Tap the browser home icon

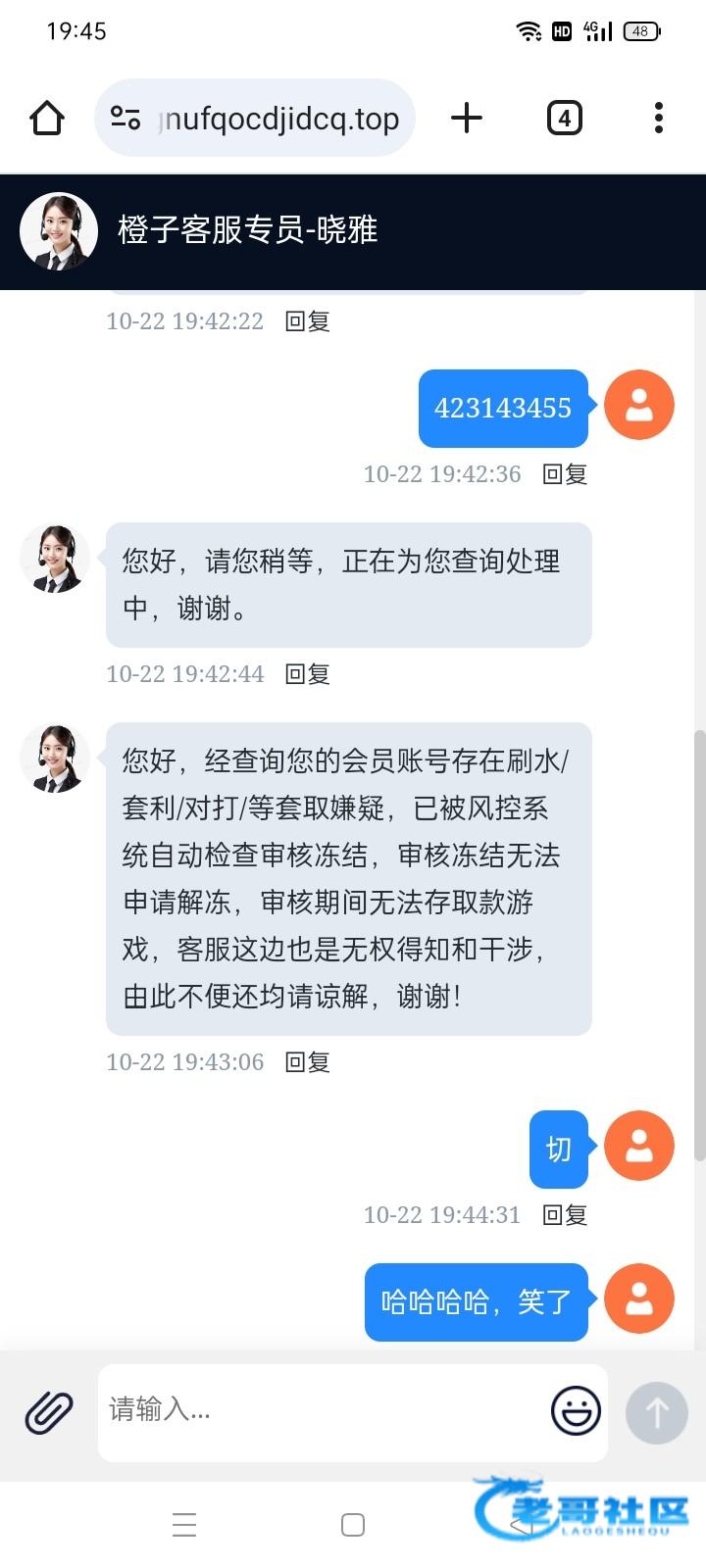coord(47,119)
